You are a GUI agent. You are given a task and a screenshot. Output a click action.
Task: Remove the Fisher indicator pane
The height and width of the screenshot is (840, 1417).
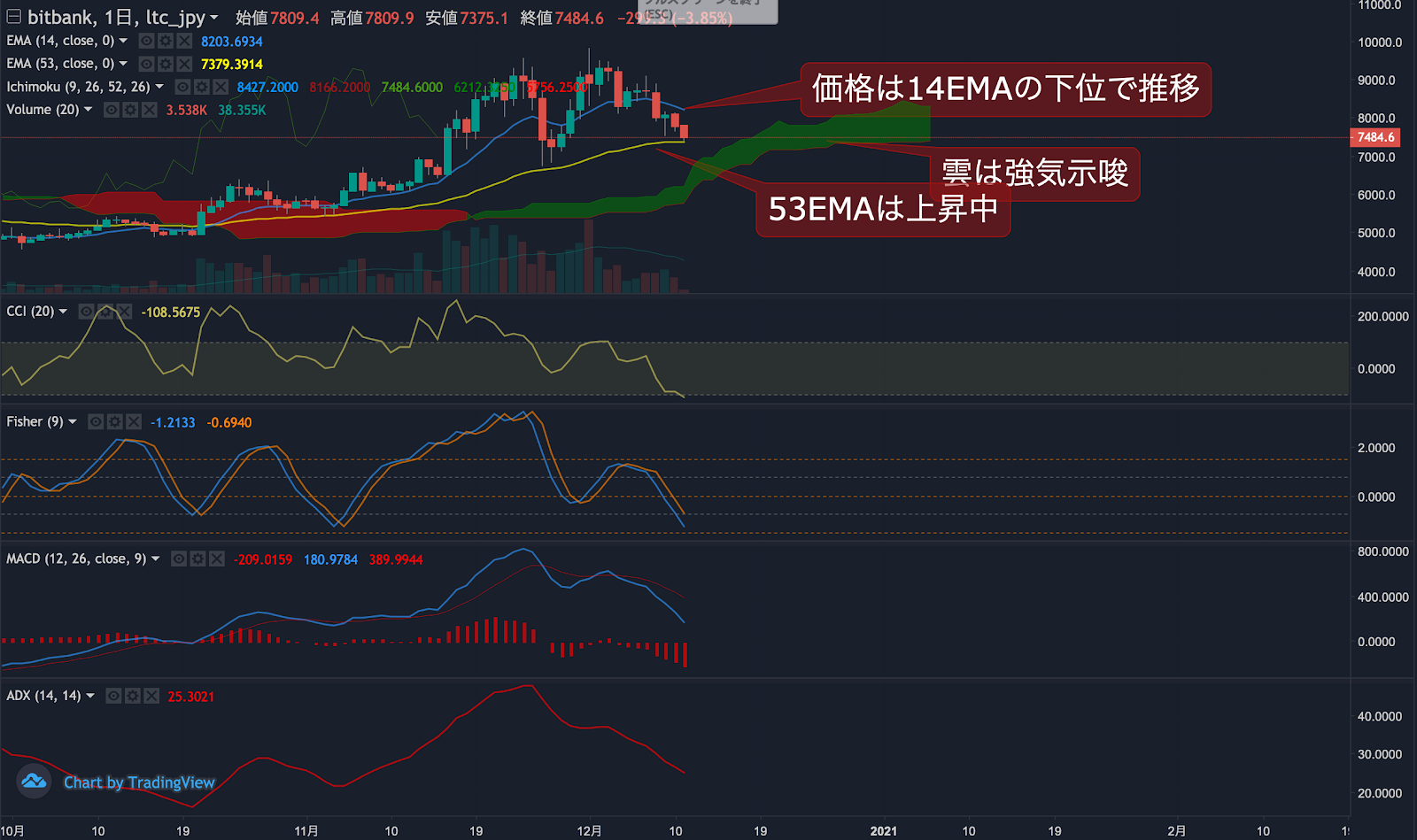pyautogui.click(x=134, y=422)
